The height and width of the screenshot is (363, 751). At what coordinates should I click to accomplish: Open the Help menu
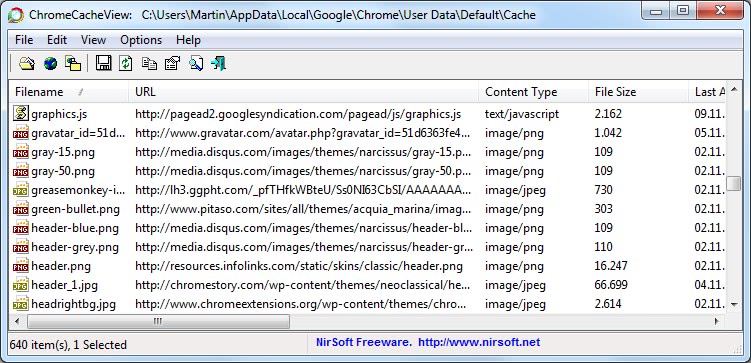click(x=188, y=40)
